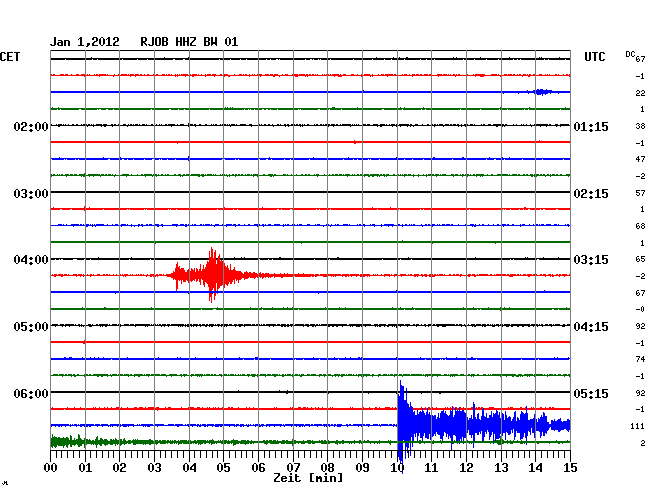This screenshot has height=494, width=650.
Task: Click minute tick label "10"
Action: pyautogui.click(x=397, y=468)
